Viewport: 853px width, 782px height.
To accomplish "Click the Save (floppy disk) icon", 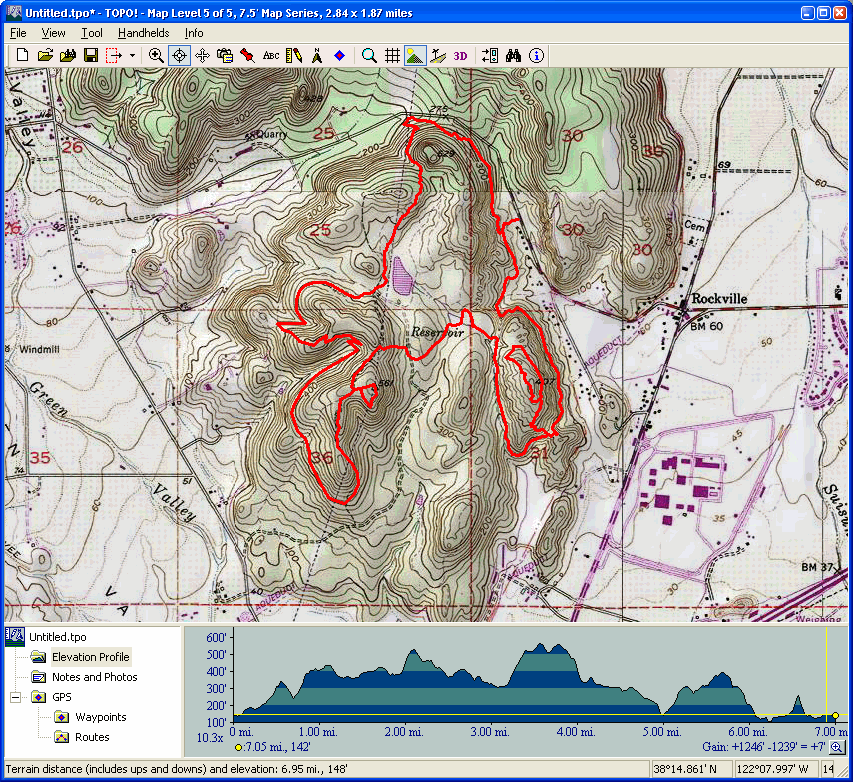I will tap(90, 56).
